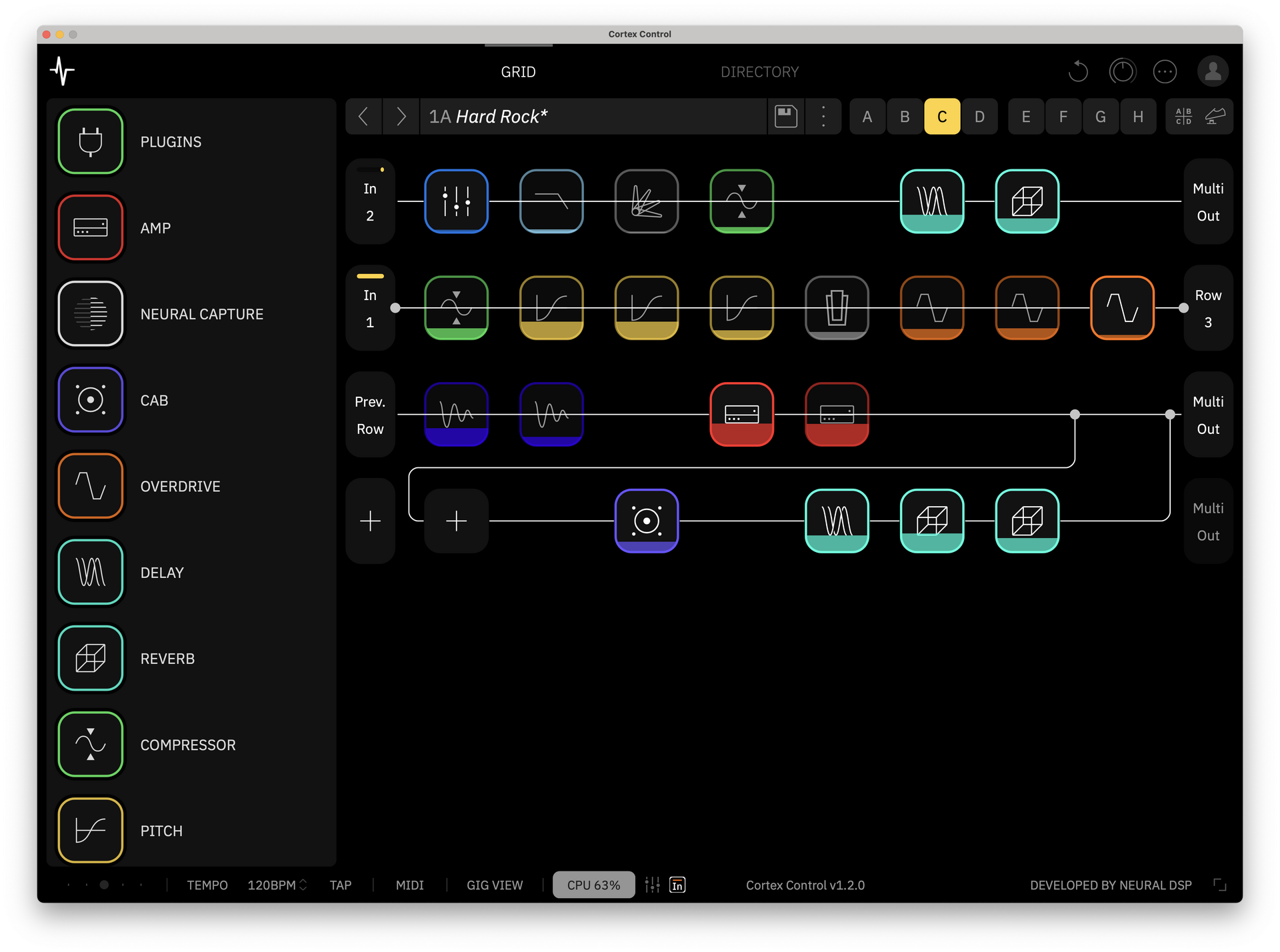
Task: Select the first blue modulation block in row three
Action: (456, 415)
